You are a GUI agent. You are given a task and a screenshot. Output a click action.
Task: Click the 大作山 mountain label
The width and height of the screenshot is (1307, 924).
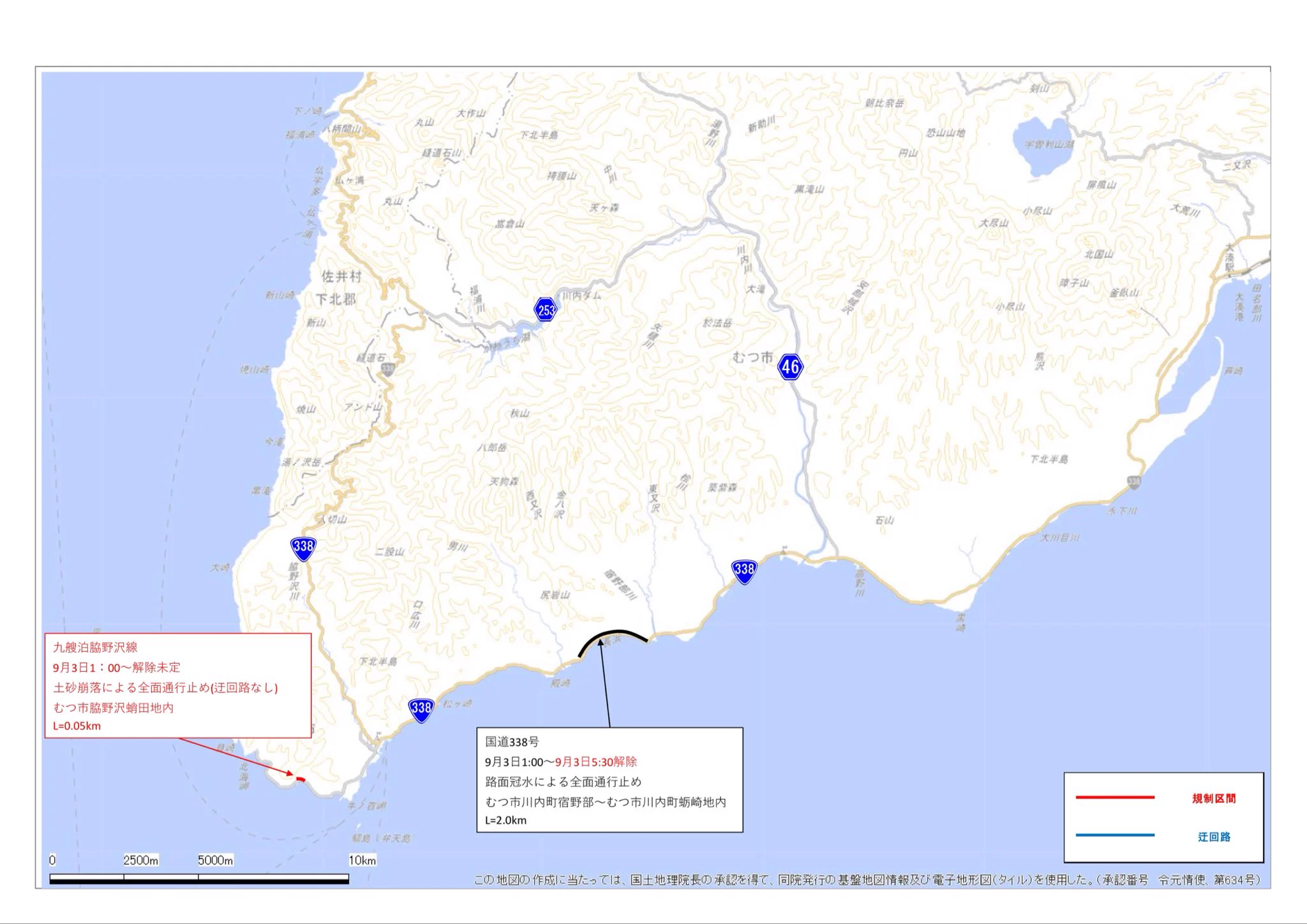click(470, 113)
